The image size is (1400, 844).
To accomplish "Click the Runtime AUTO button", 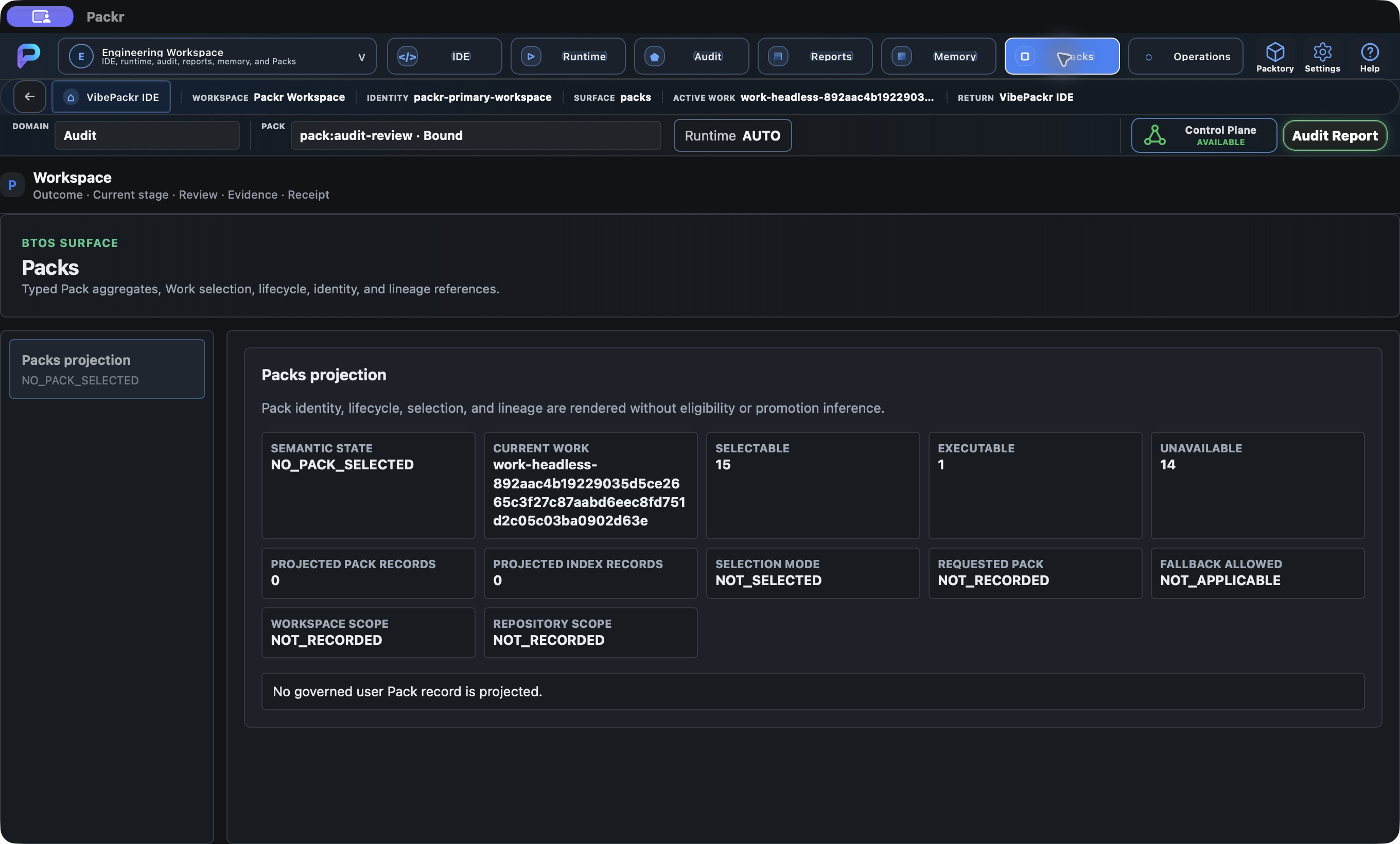I will (732, 135).
